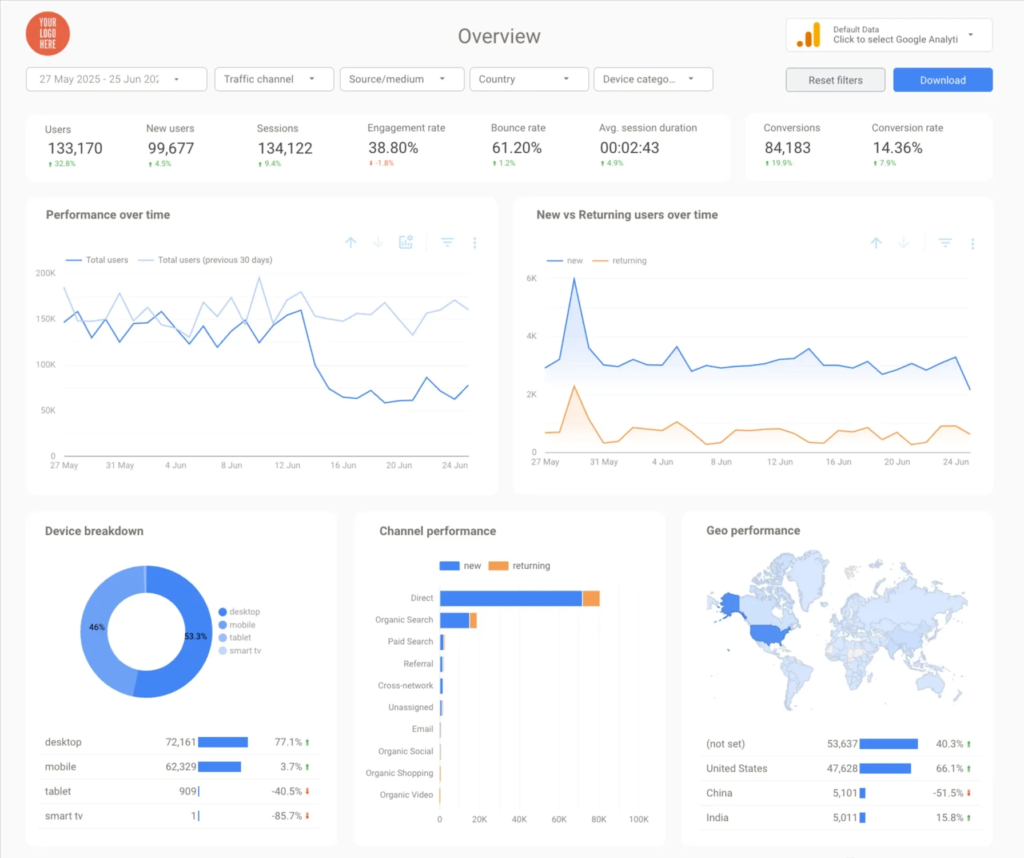This screenshot has height=858, width=1024.
Task: Open the Device category filter dropdown
Action: (x=653, y=79)
